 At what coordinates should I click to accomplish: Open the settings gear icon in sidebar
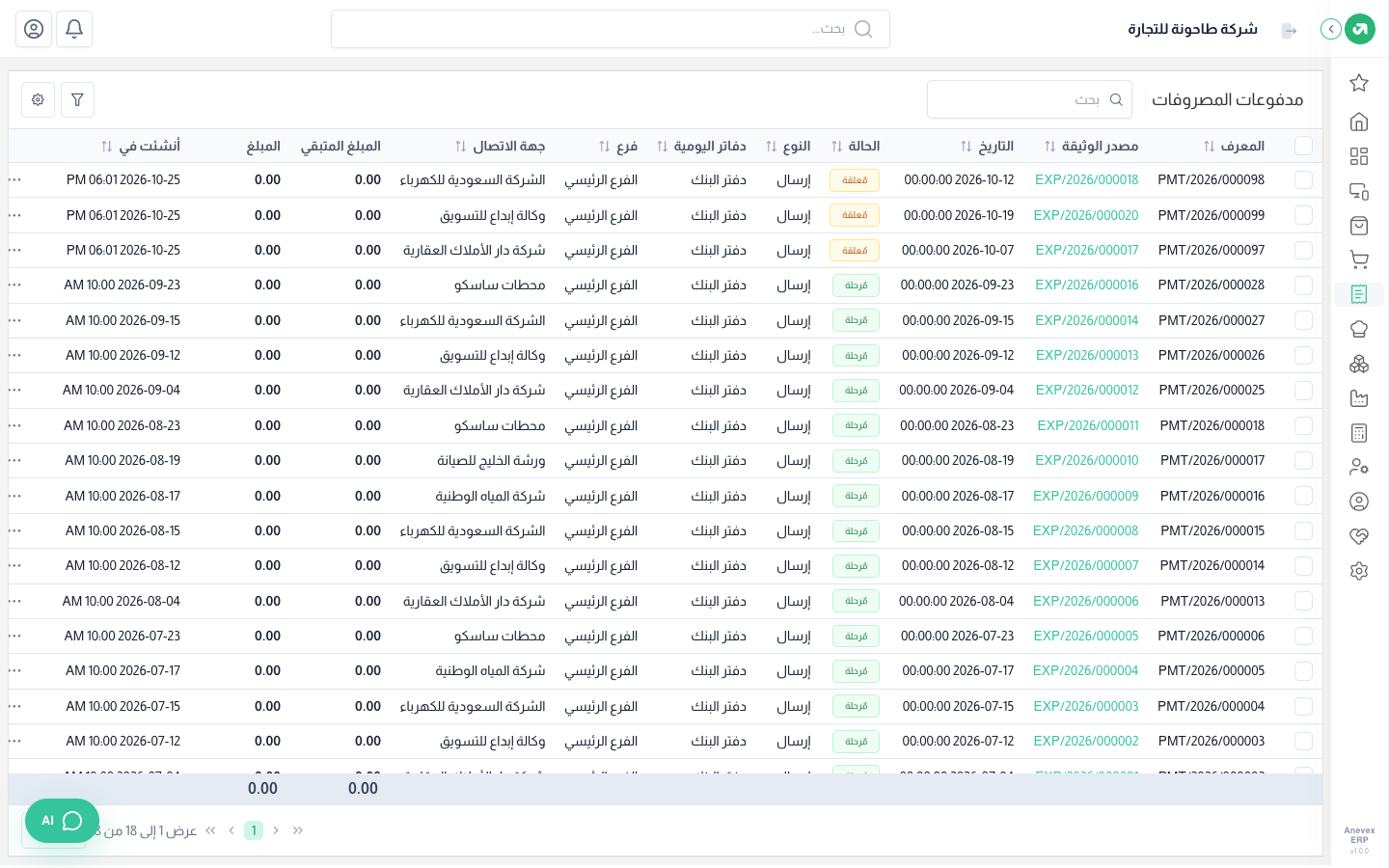(x=1359, y=571)
